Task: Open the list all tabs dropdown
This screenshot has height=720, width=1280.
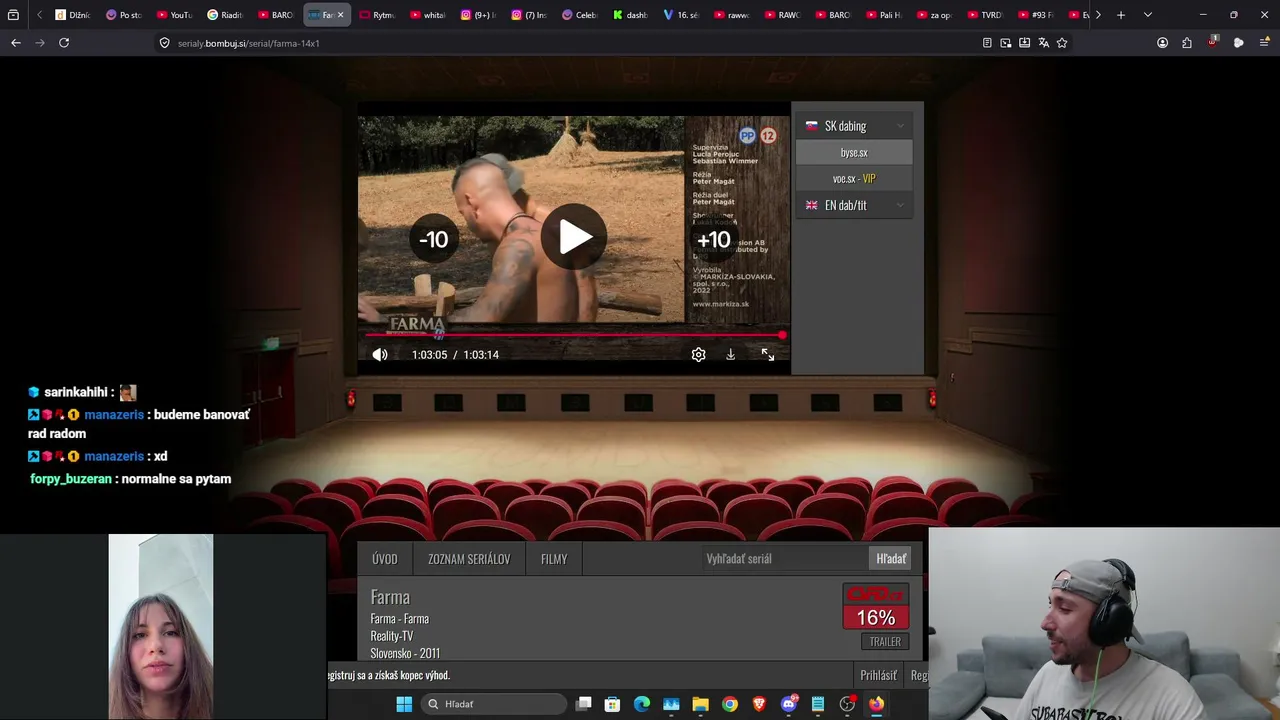Action: pyautogui.click(x=1147, y=15)
